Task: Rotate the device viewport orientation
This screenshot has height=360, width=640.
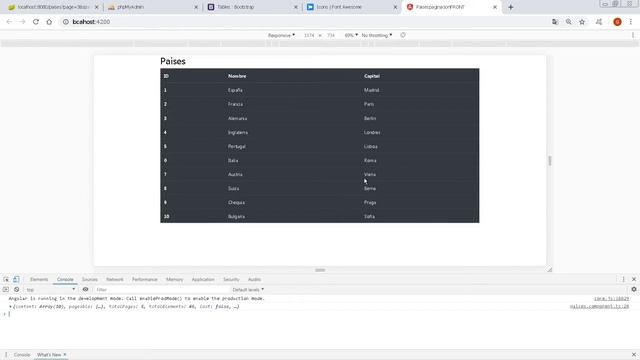Action: coord(403,35)
